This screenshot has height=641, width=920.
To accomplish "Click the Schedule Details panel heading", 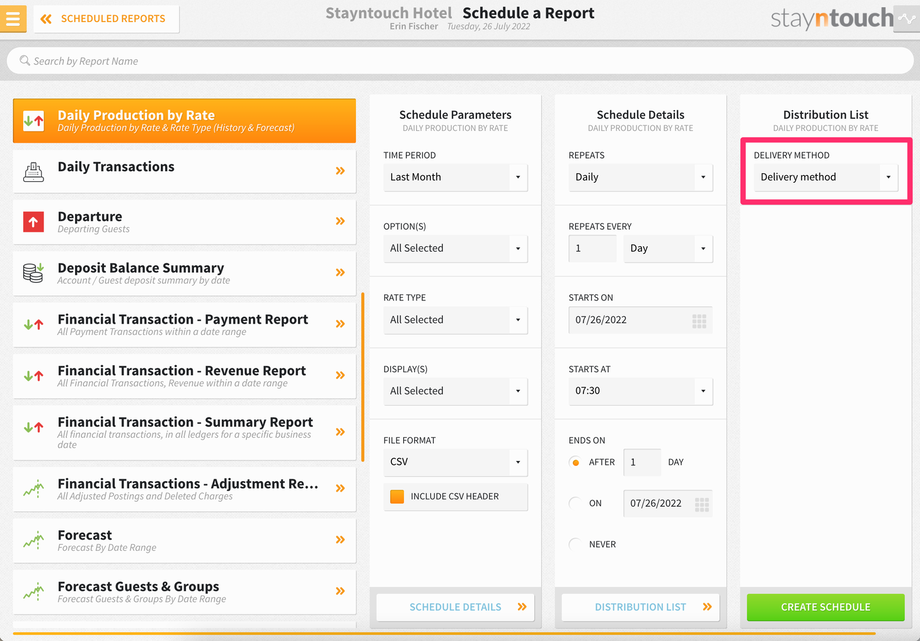I will click(641, 114).
